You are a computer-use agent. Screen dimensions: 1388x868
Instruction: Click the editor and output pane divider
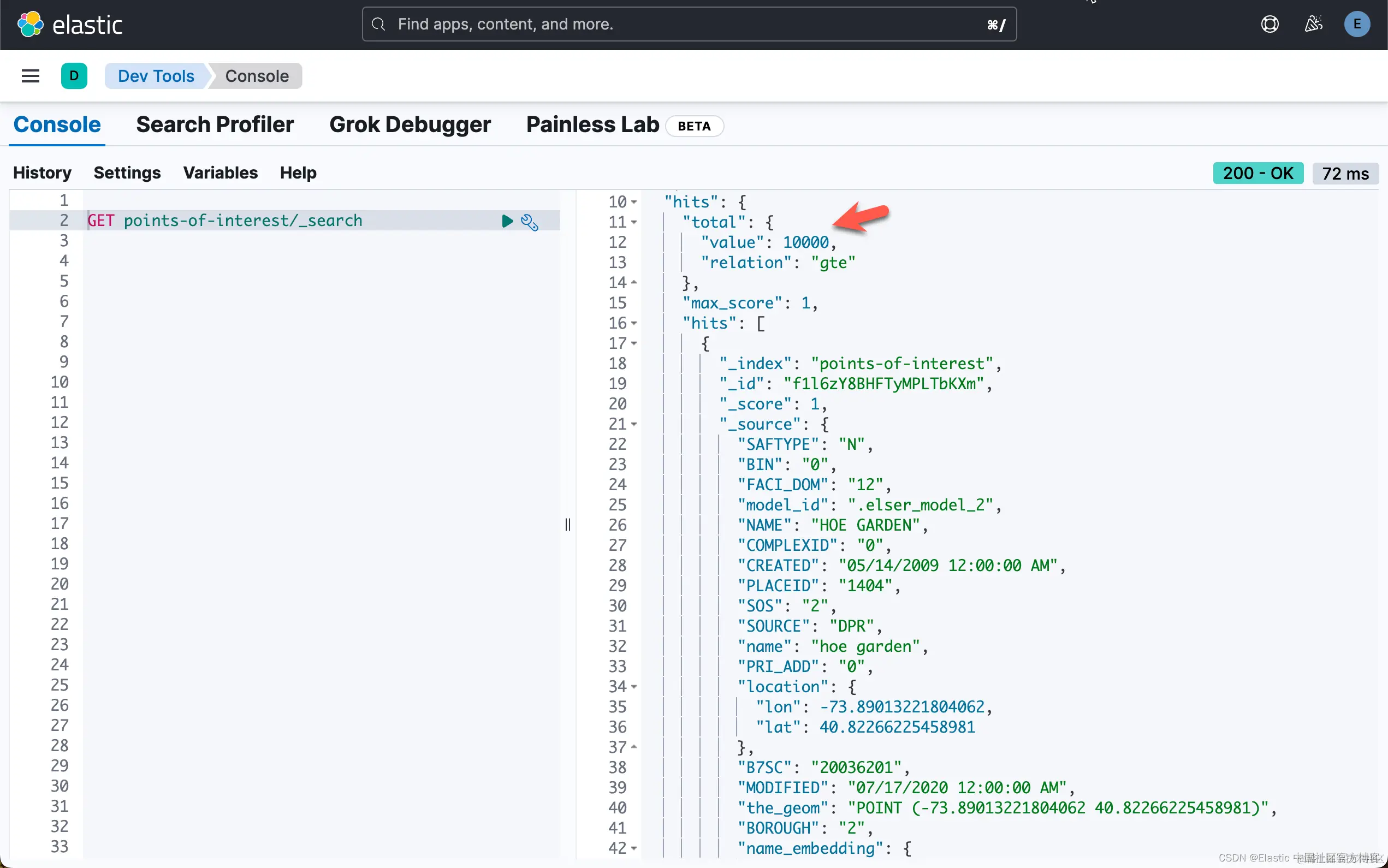567,524
